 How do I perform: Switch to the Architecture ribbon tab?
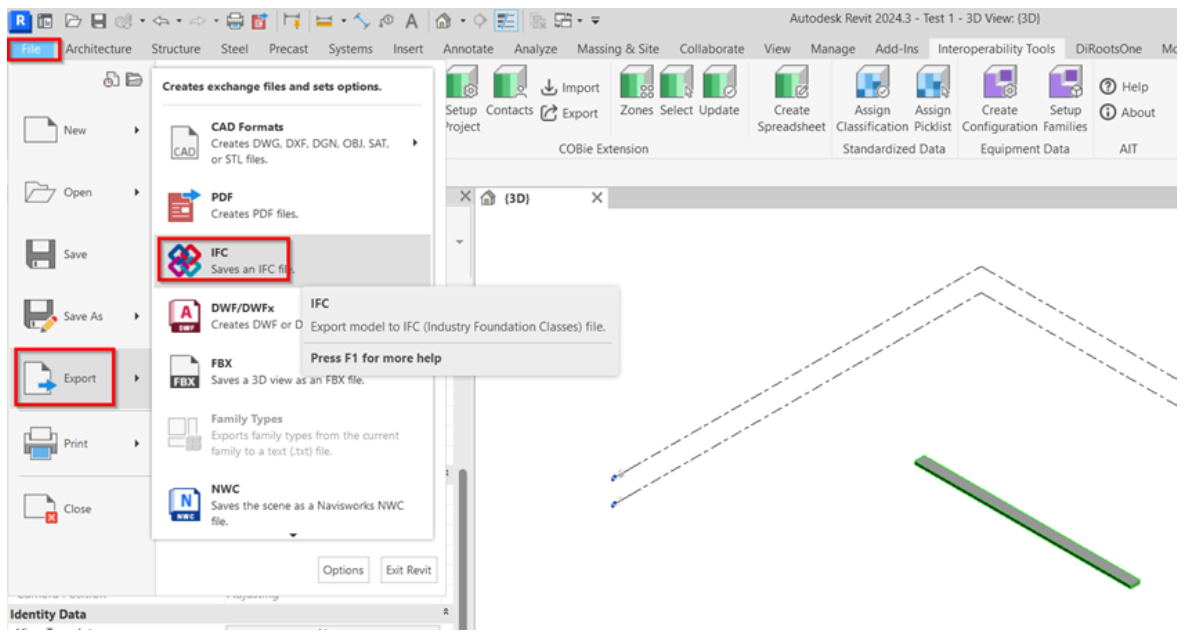coord(98,49)
